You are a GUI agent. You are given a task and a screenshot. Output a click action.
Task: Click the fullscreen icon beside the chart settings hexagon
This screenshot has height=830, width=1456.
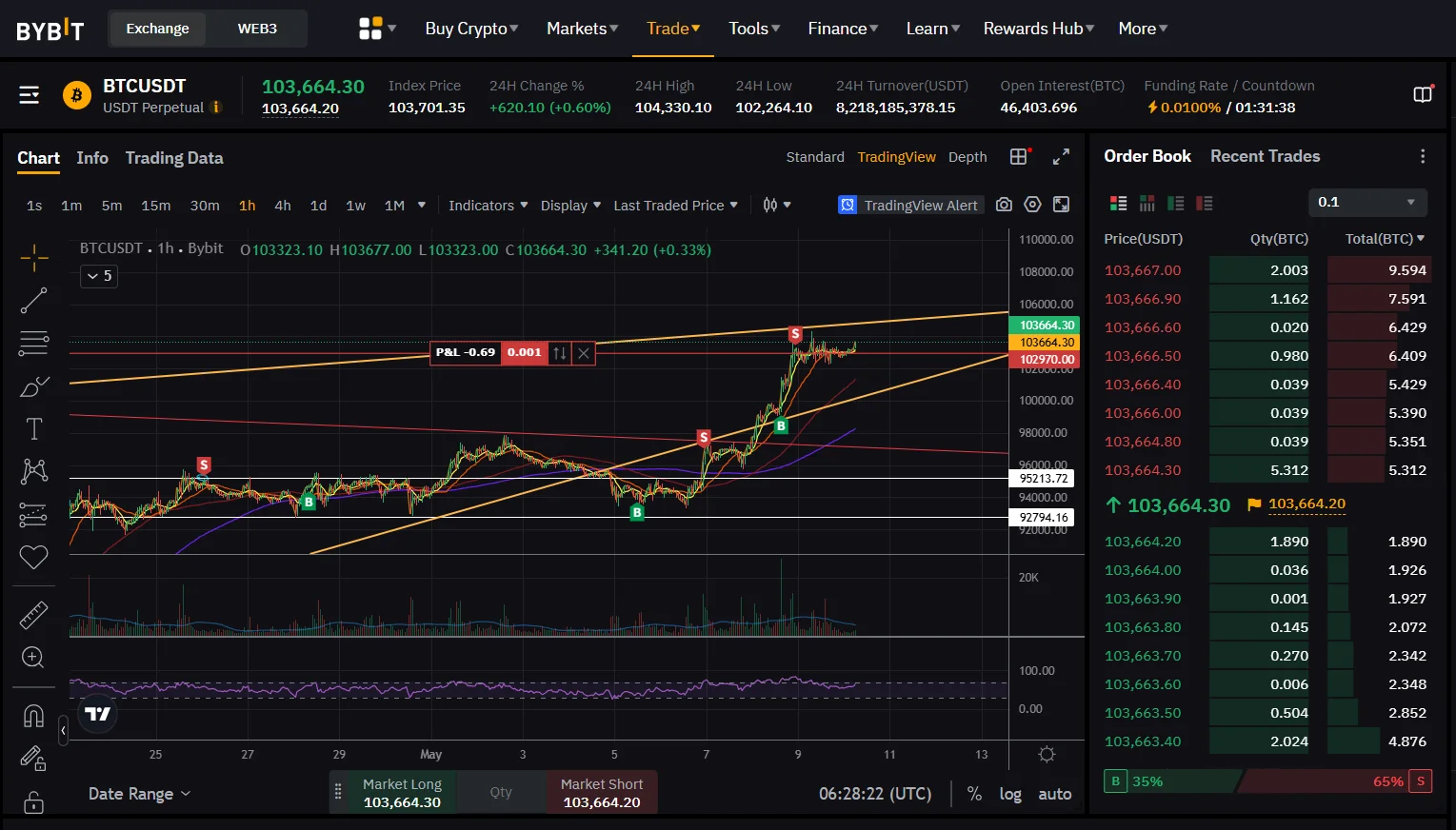pyautogui.click(x=1061, y=205)
